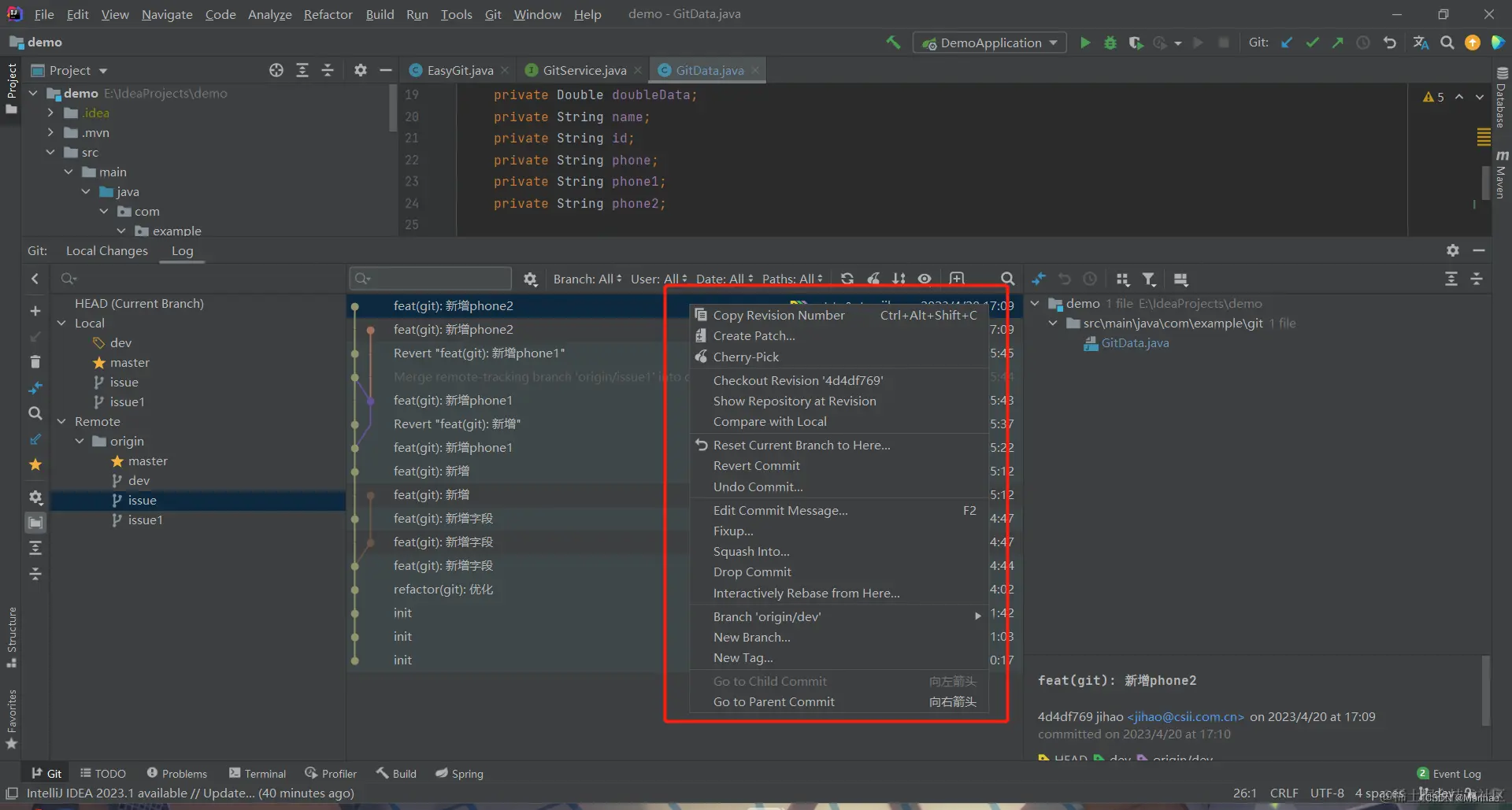Refresh the Git log
This screenshot has height=810, width=1512.
pyautogui.click(x=847, y=279)
